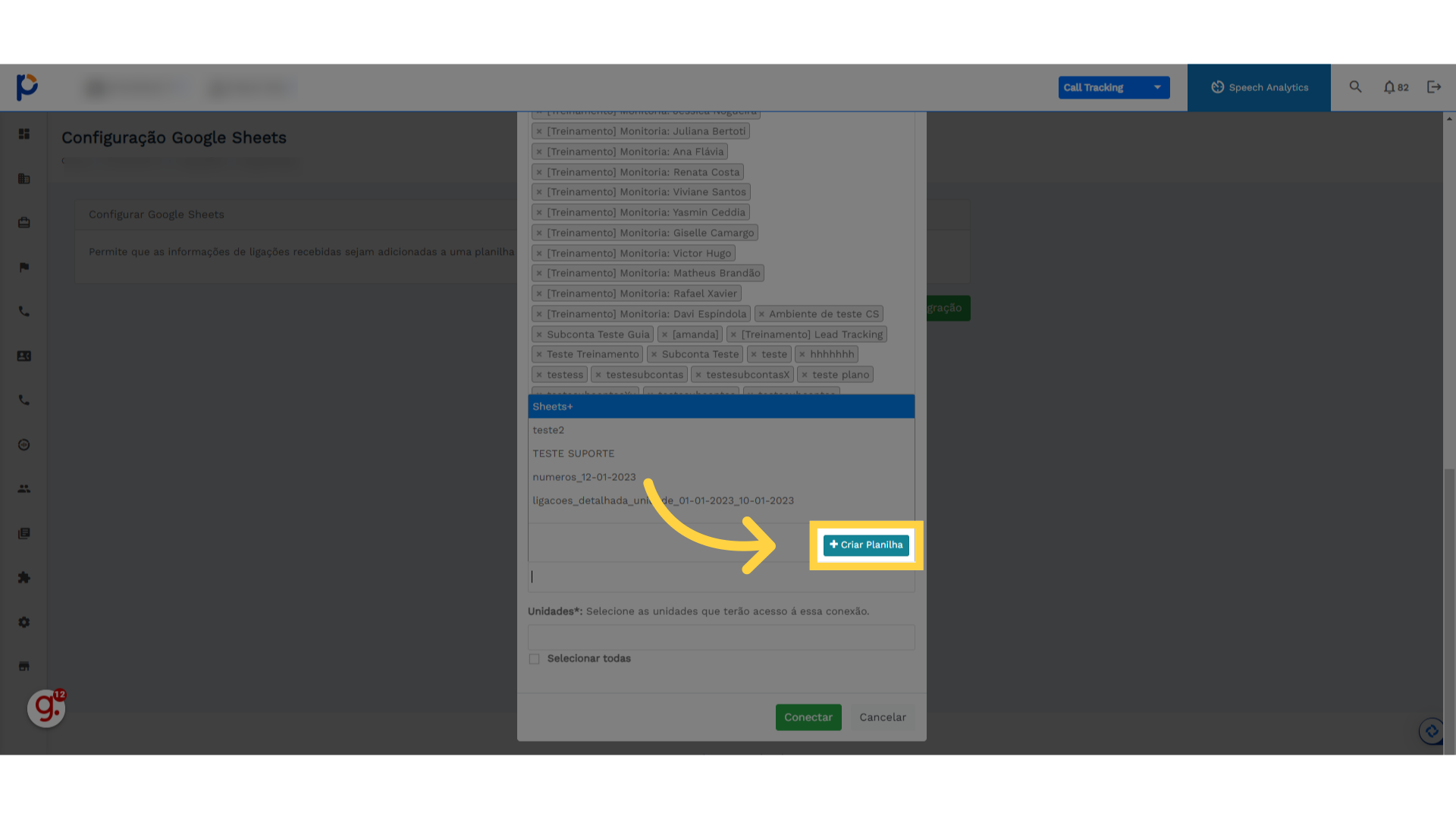Remove the testess tag

[x=539, y=375]
